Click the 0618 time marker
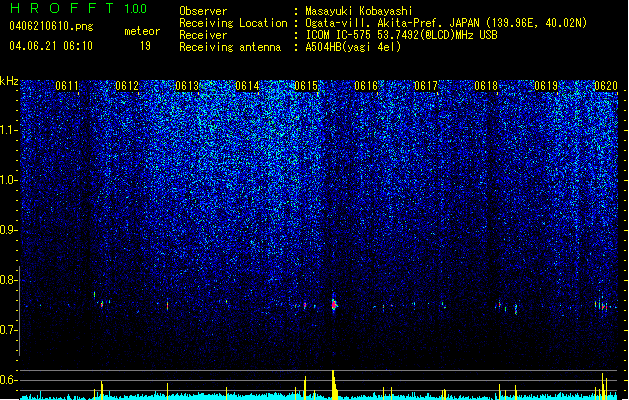629x400 pixels. point(486,85)
